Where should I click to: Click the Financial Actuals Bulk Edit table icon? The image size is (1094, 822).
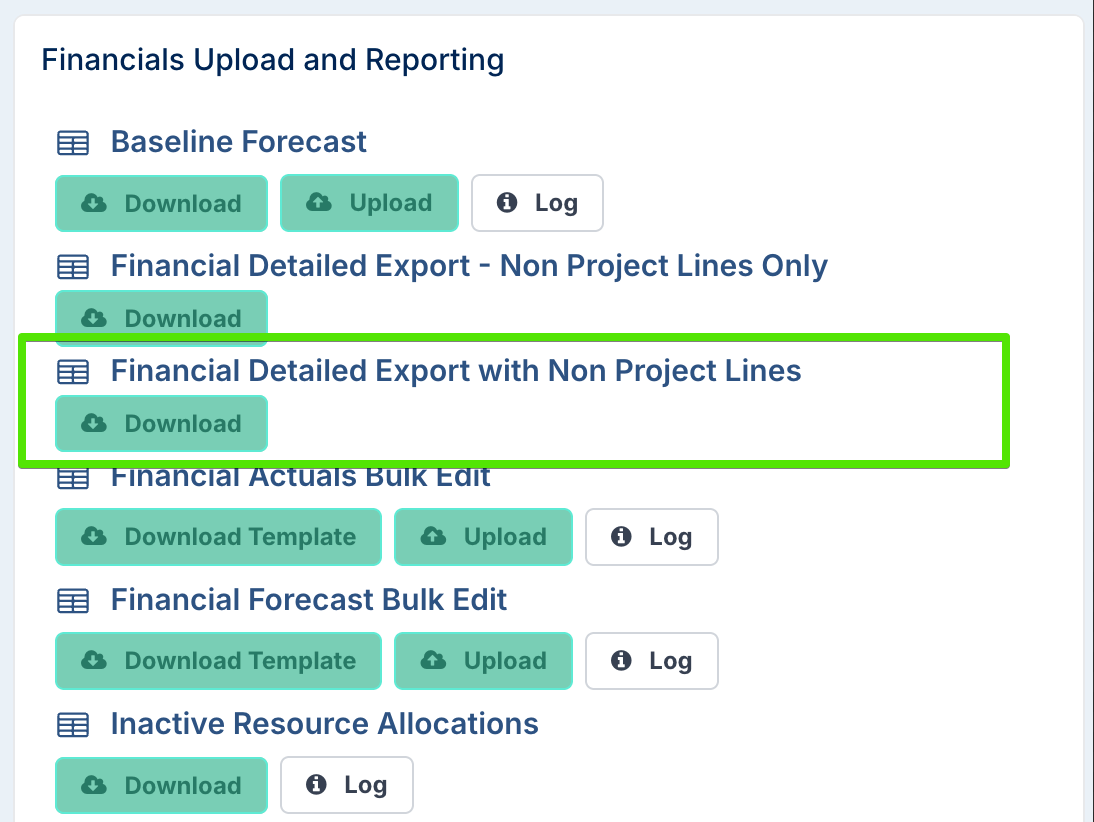pyautogui.click(x=72, y=479)
